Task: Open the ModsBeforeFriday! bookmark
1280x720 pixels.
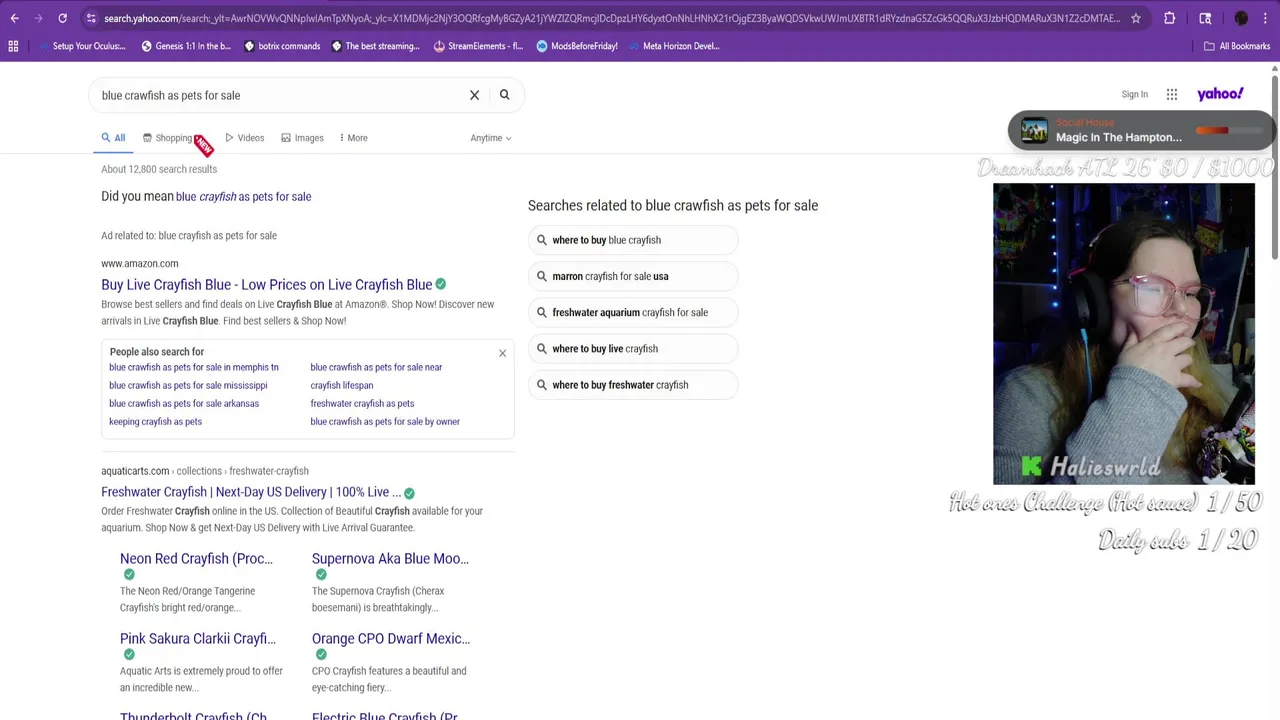Action: [x=576, y=46]
